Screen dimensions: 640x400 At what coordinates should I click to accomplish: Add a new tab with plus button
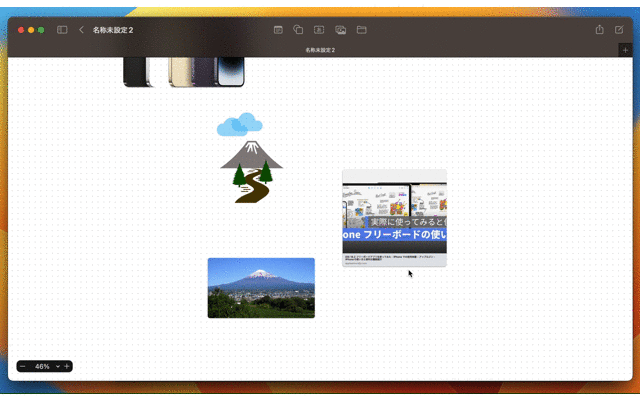(x=625, y=50)
